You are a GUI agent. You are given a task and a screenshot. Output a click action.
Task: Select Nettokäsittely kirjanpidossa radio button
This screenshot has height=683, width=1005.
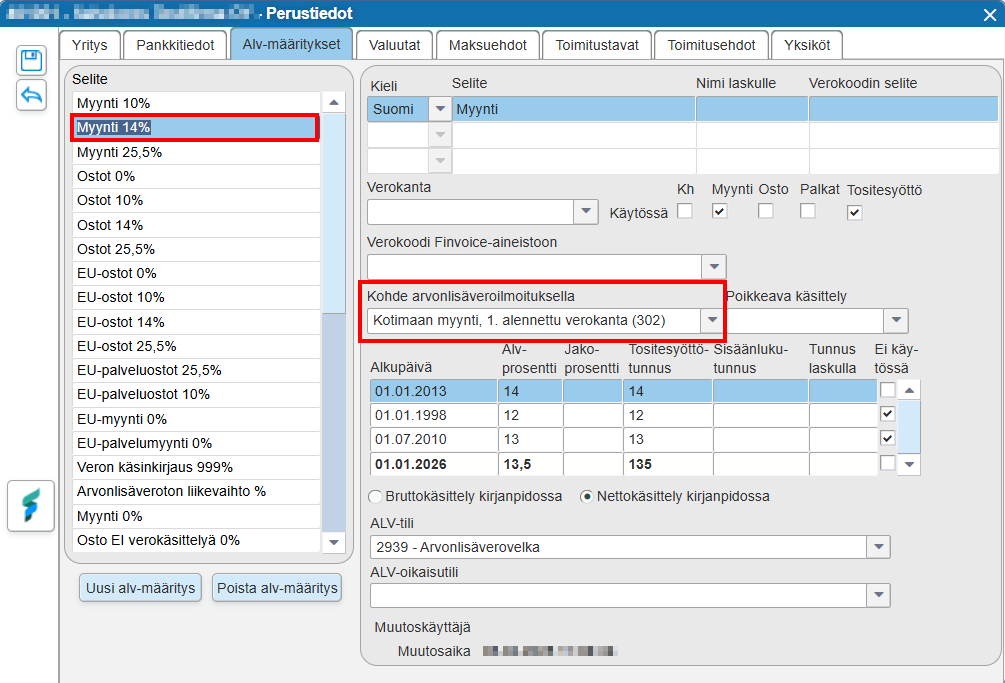pyautogui.click(x=586, y=497)
